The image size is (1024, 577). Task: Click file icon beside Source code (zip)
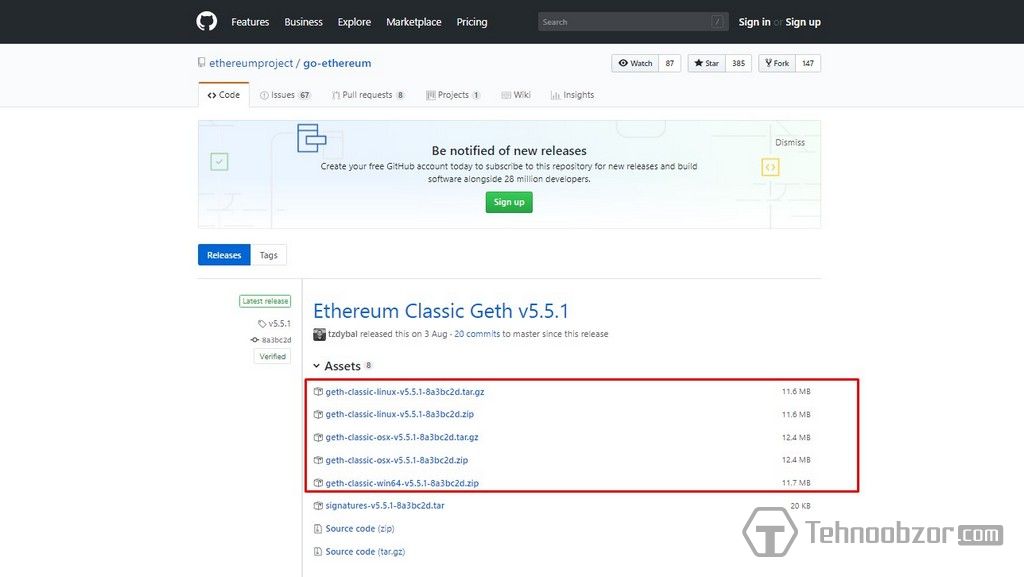click(318, 529)
